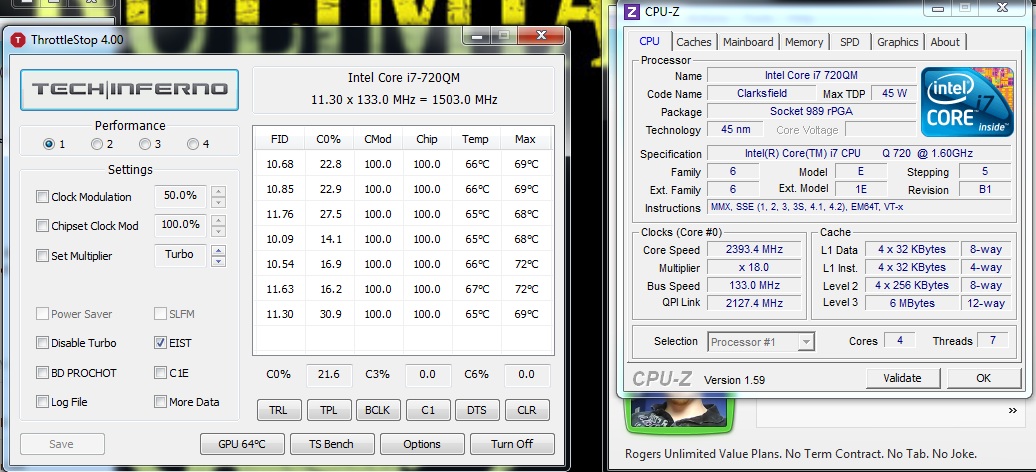Open the About tab
The width and height of the screenshot is (1036, 472).
(x=945, y=42)
